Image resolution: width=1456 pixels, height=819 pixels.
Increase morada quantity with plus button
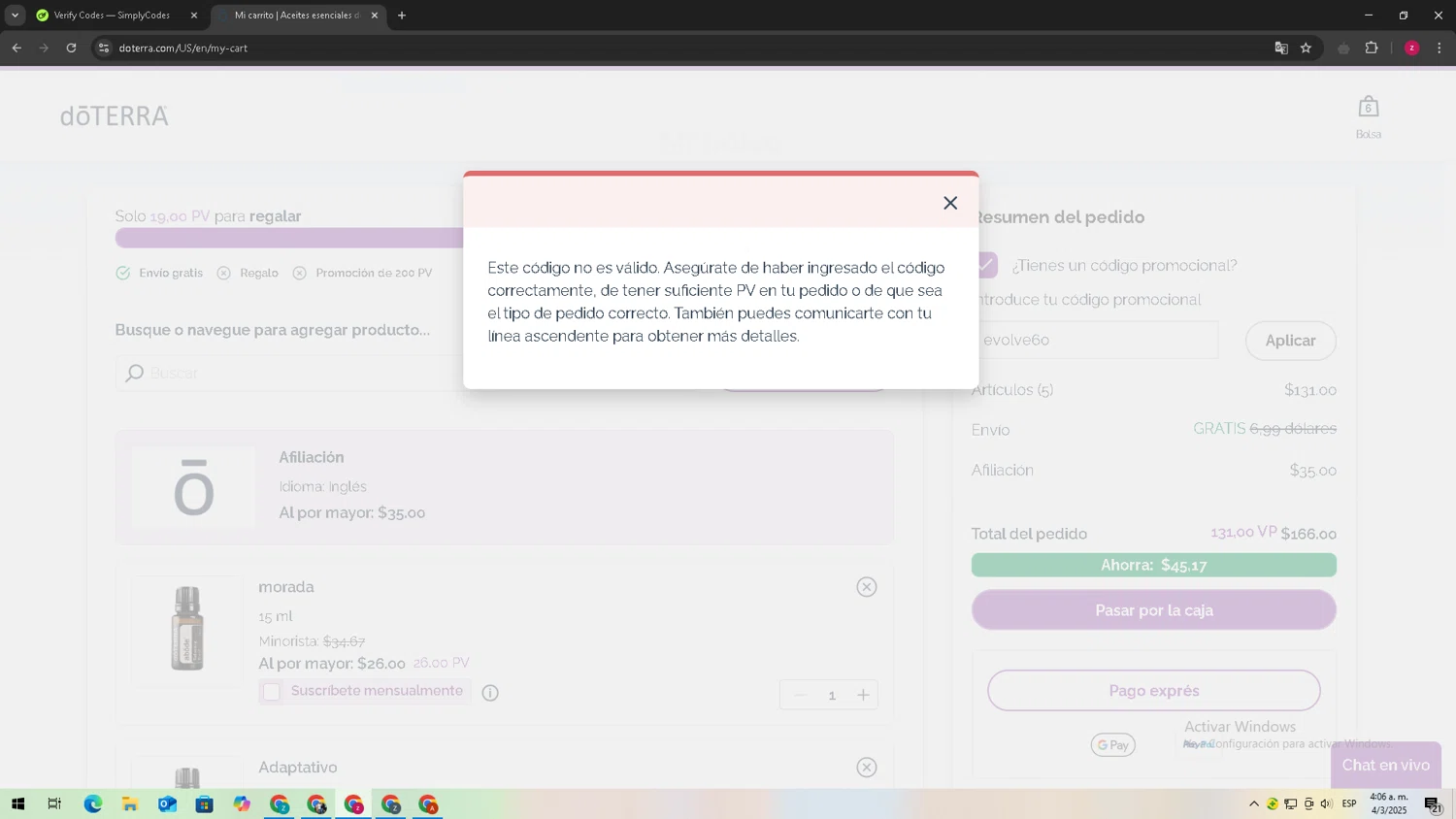pos(863,695)
